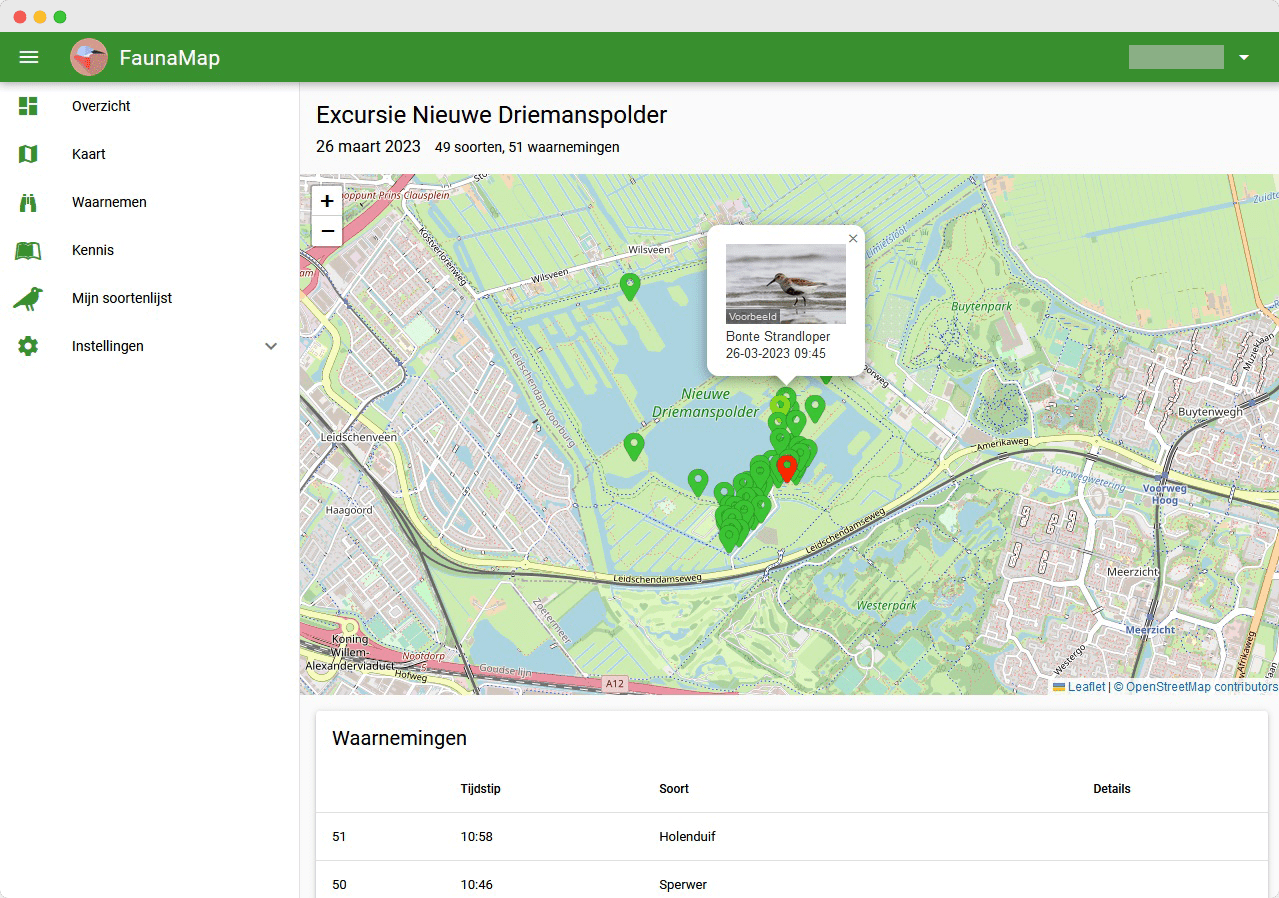The image size is (1279, 898).
Task: Select the Overzicht grid icon
Action: [x=27, y=106]
